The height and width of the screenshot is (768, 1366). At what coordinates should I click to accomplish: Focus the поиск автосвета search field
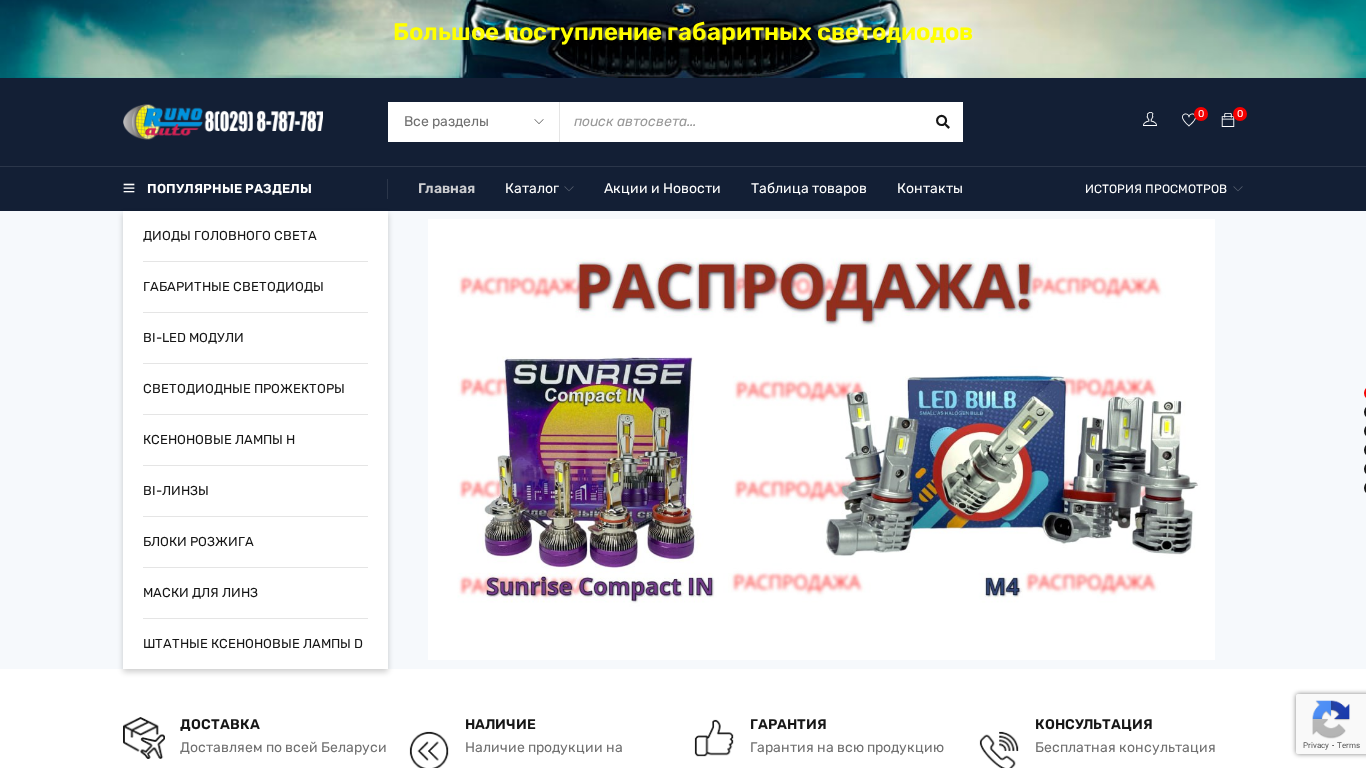pos(741,122)
